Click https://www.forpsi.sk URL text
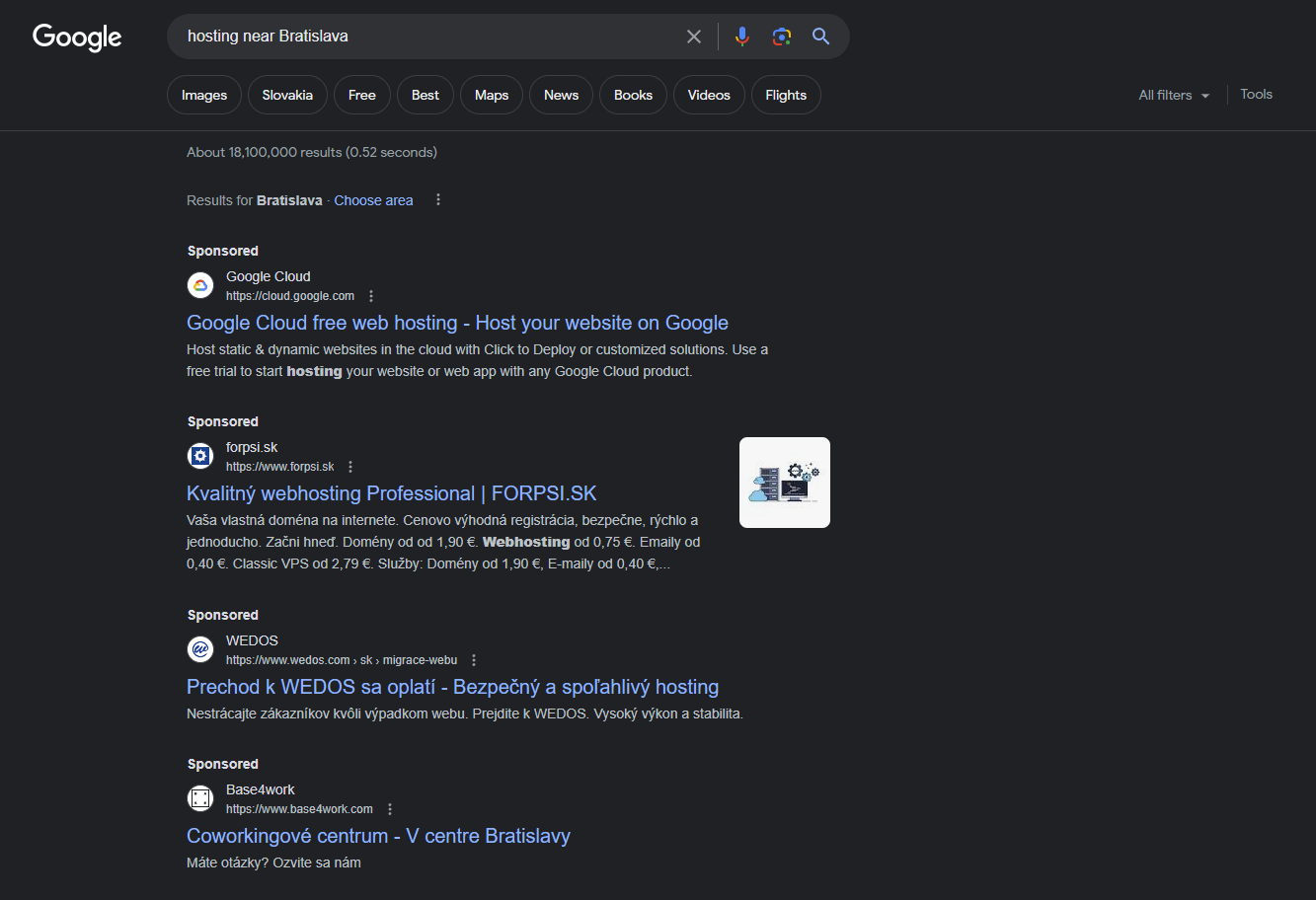 (x=280, y=467)
